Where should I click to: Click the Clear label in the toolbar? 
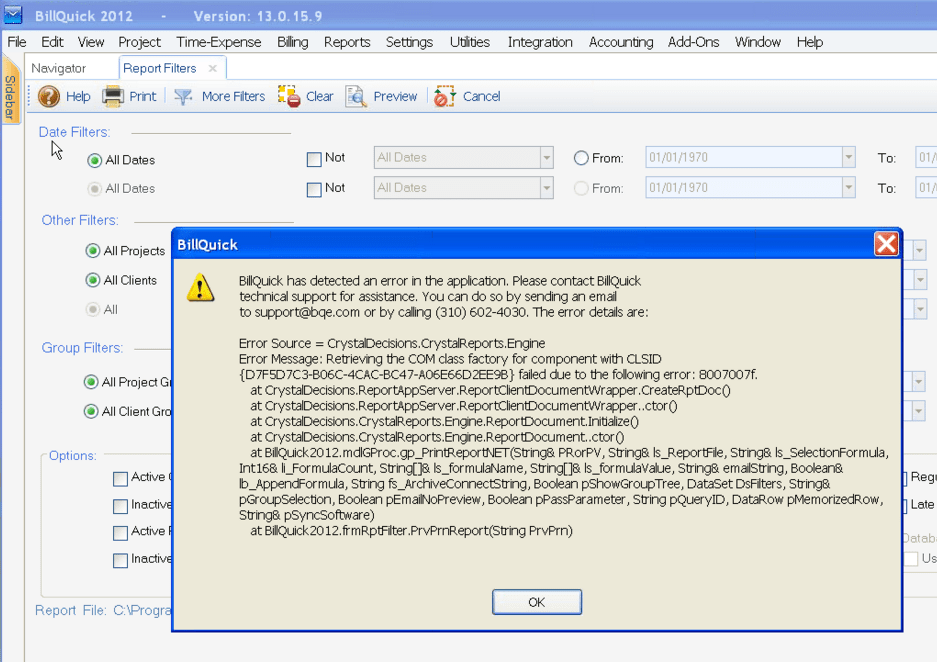tap(320, 97)
